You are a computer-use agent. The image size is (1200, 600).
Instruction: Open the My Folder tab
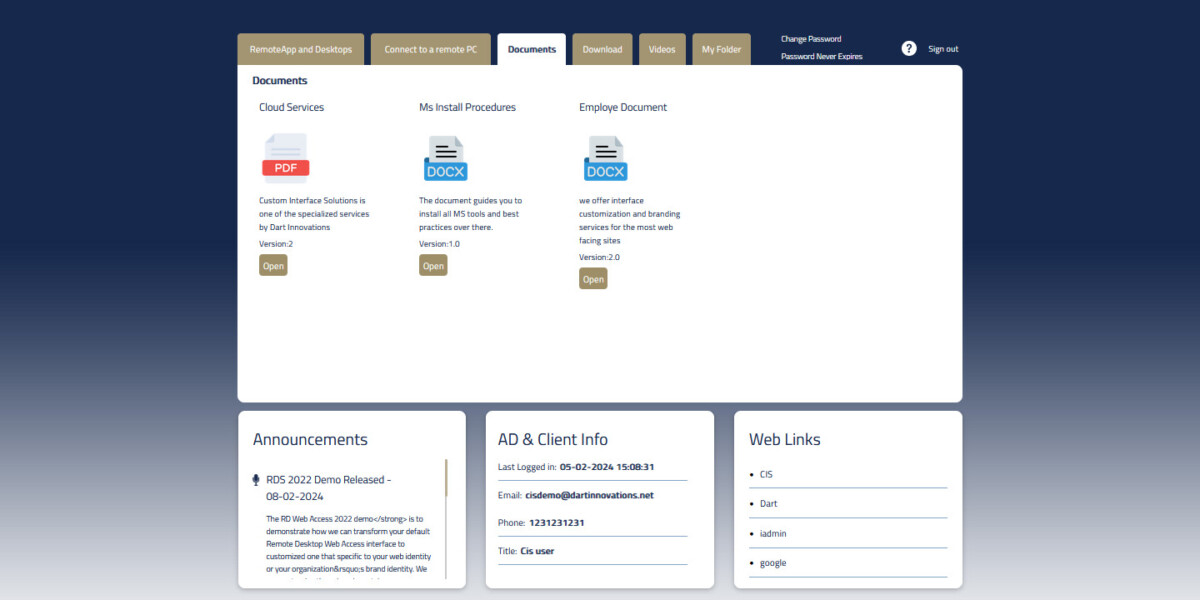721,50
